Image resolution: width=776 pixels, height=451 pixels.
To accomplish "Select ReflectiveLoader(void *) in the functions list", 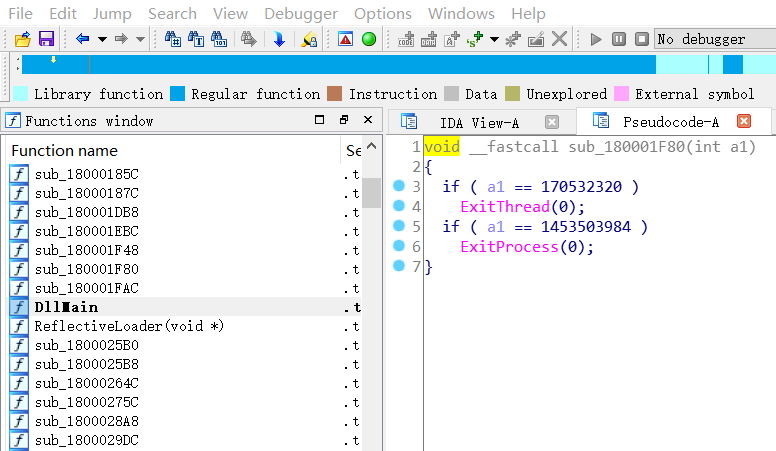I will click(x=129, y=326).
